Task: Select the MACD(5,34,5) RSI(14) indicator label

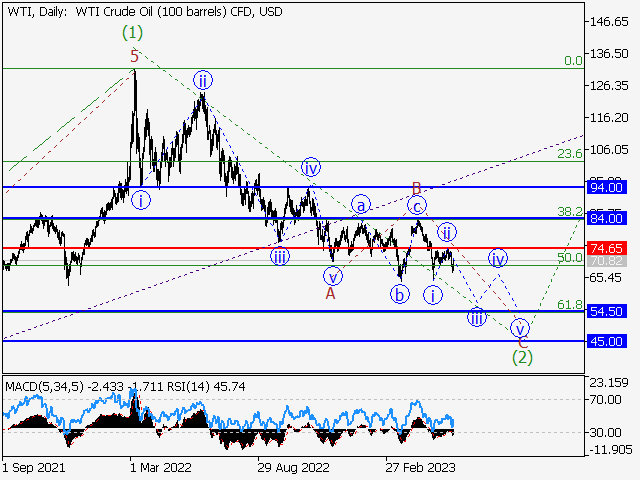Action: tap(125, 387)
